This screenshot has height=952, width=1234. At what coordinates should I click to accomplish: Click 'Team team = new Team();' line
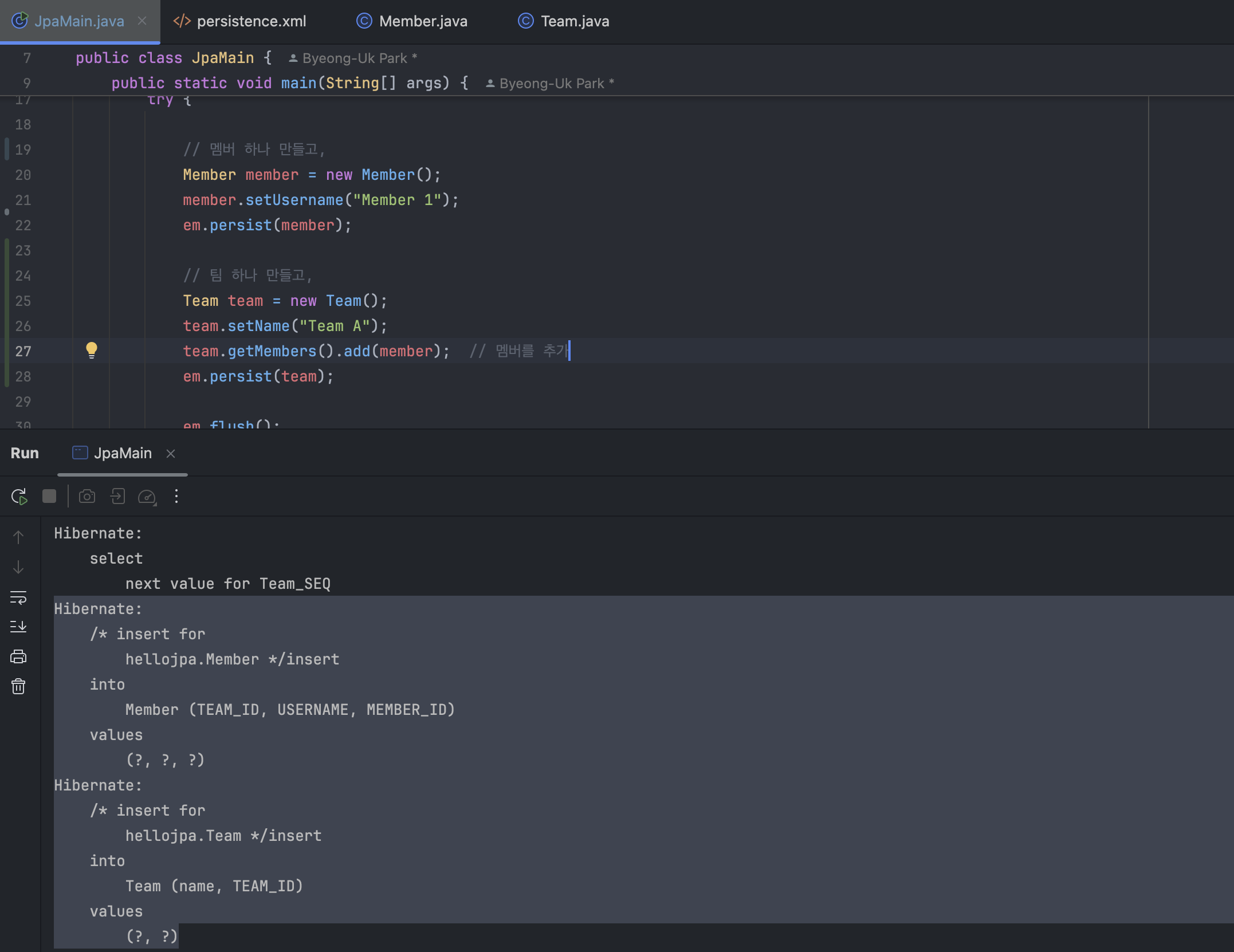(x=285, y=301)
